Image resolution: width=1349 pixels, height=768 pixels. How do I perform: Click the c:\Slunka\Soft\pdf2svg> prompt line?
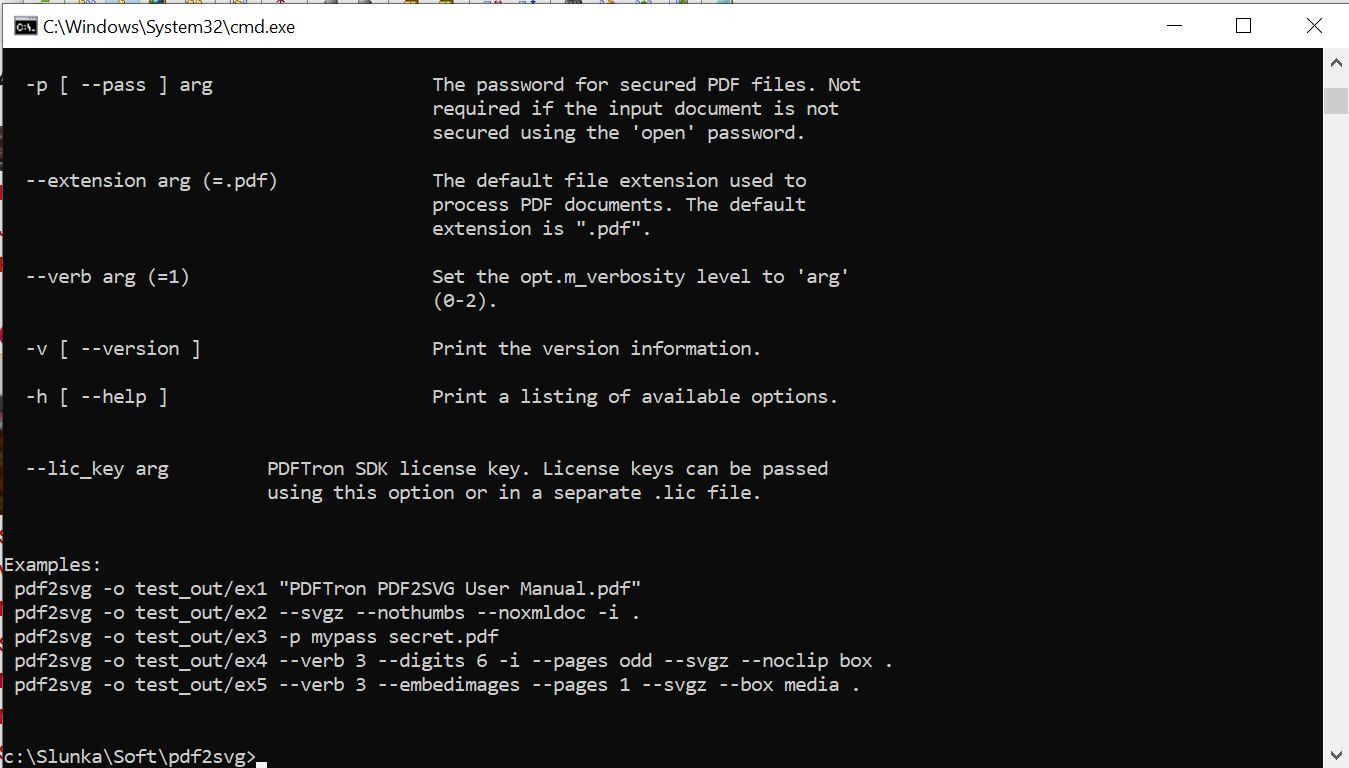[130, 757]
